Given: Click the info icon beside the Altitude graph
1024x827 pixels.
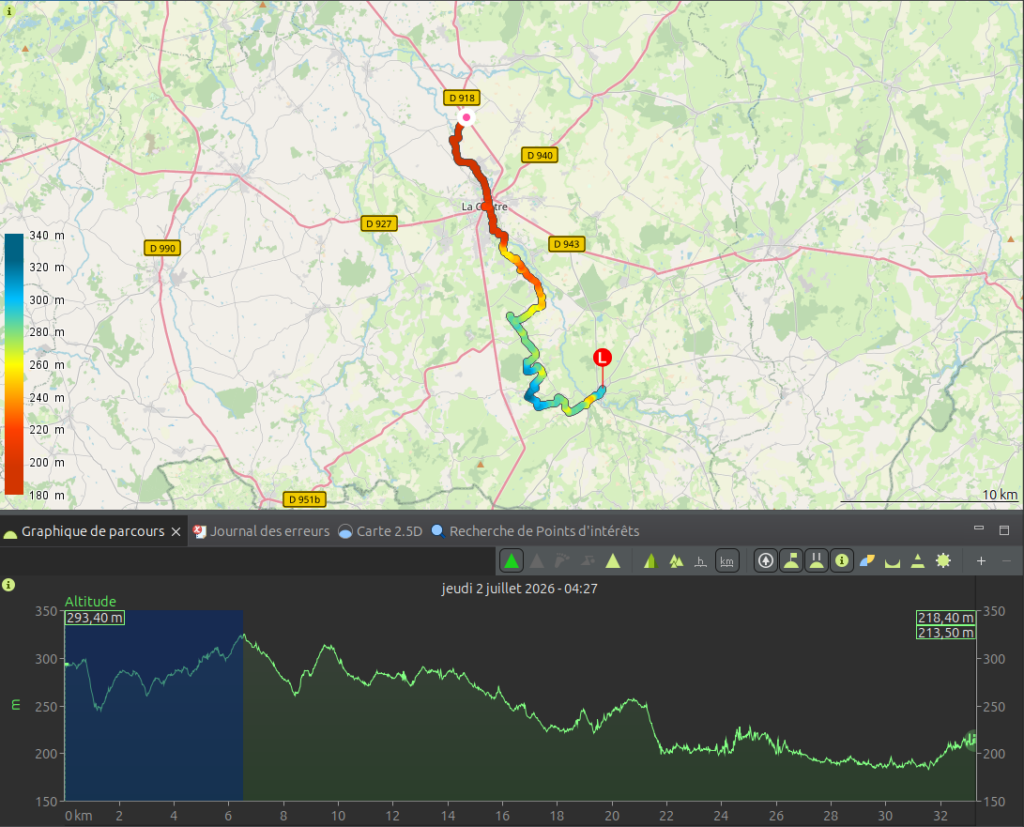Looking at the screenshot, I should point(8,585).
